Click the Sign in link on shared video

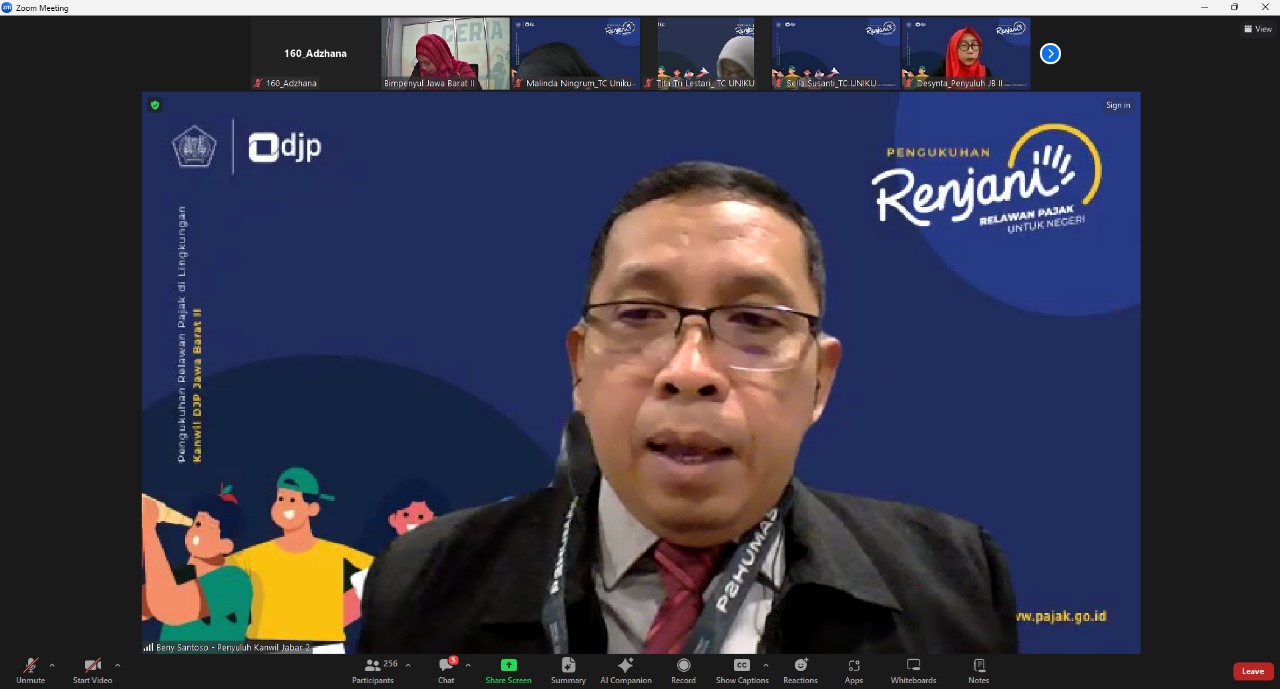[x=1117, y=105]
